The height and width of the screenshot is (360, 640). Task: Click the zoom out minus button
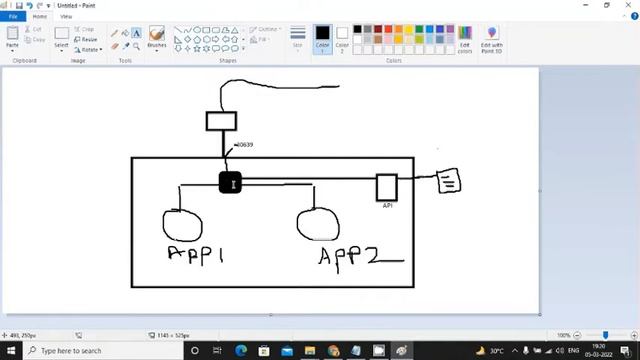pyautogui.click(x=577, y=335)
